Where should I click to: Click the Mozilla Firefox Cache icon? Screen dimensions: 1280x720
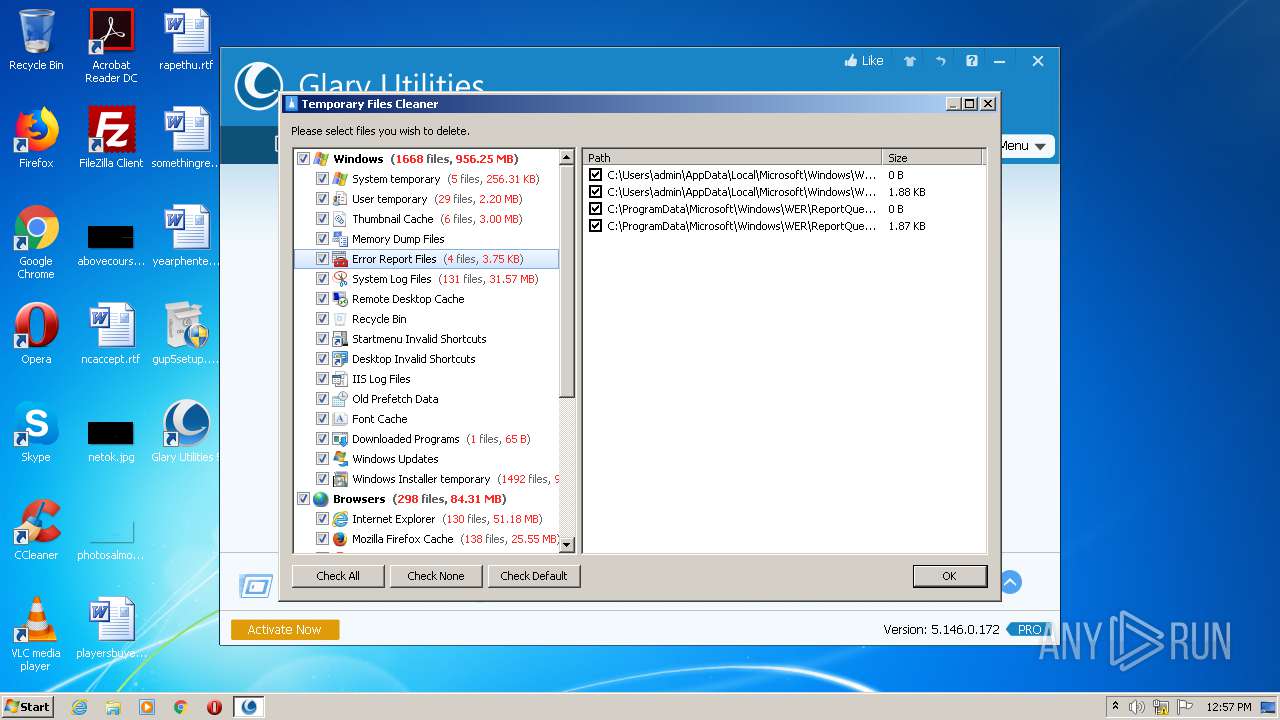click(x=340, y=539)
